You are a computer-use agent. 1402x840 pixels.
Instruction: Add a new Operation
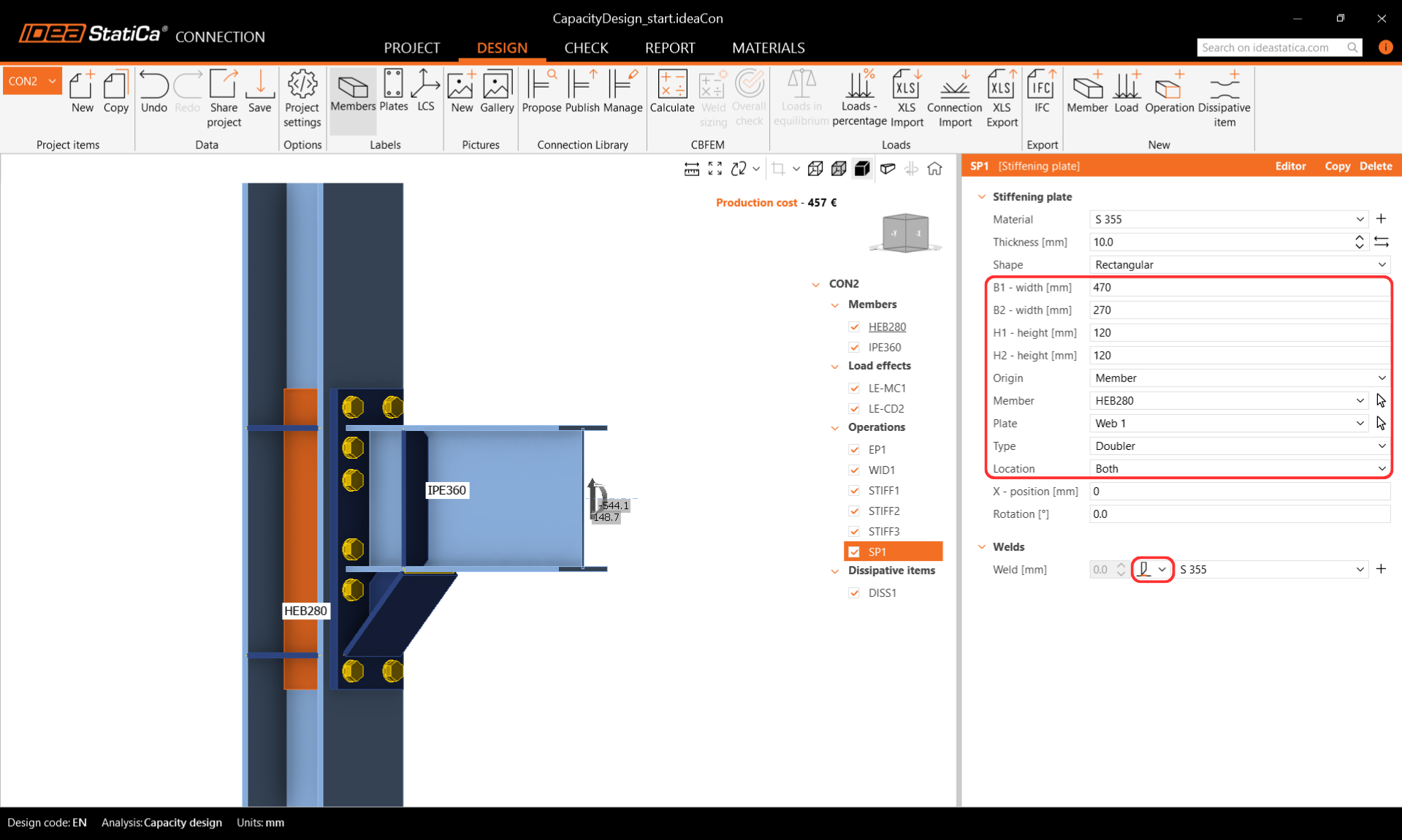1169,91
